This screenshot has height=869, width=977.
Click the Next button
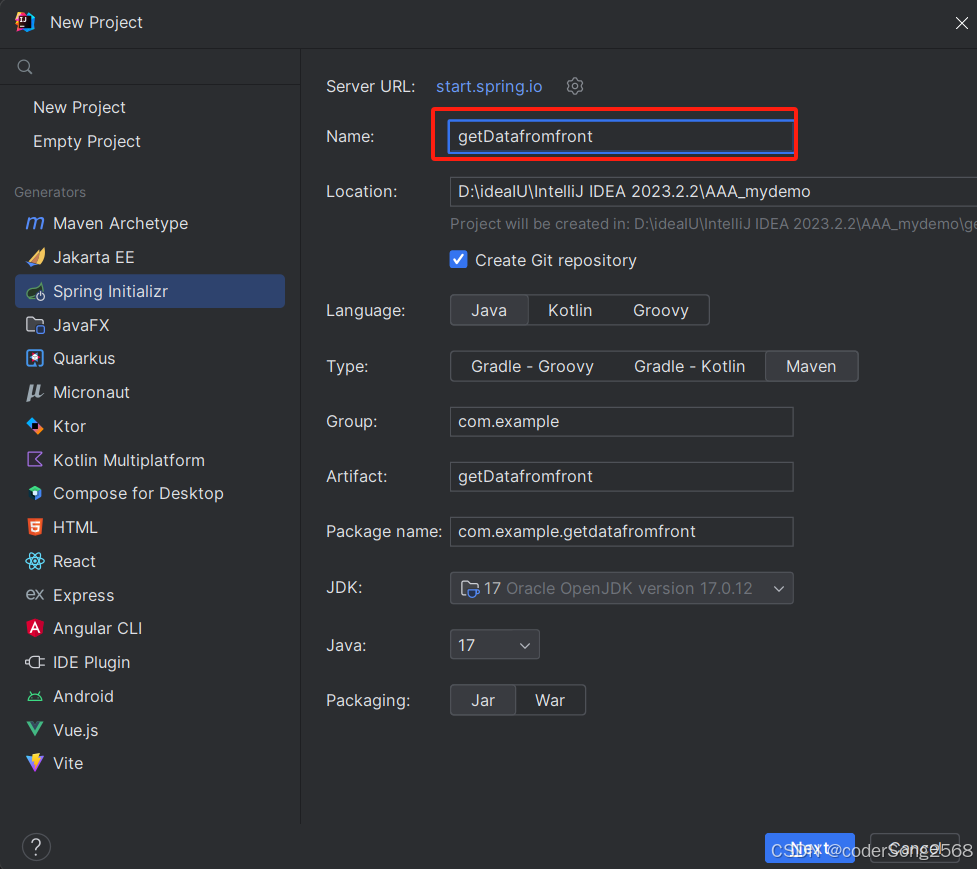pos(809,848)
